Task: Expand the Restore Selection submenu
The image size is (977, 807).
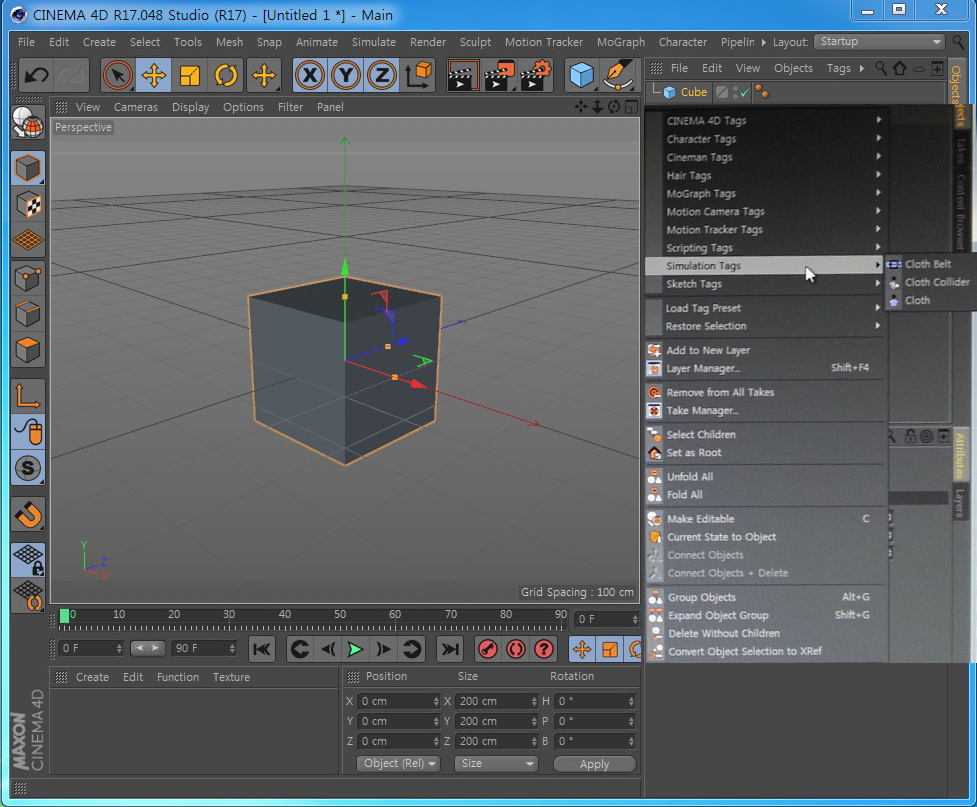Action: [765, 326]
